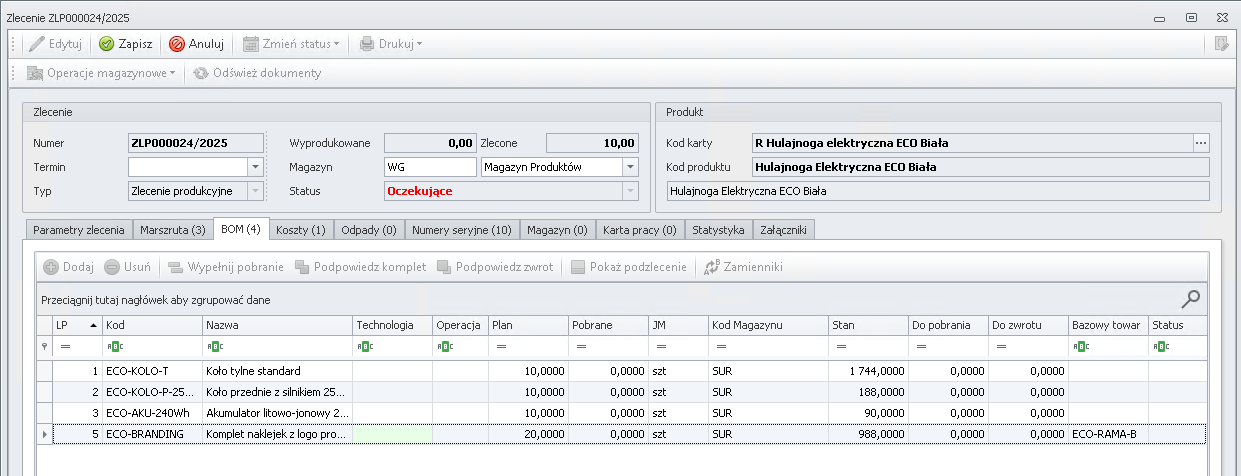Click Operacja filter operator icon
This screenshot has width=1241, height=476.
tap(443, 347)
